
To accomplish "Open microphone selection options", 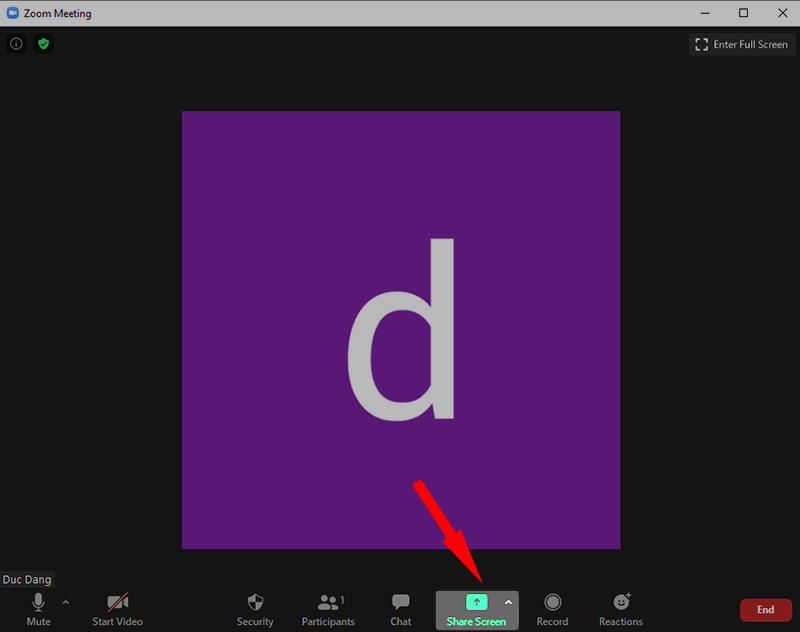I will coord(65,602).
